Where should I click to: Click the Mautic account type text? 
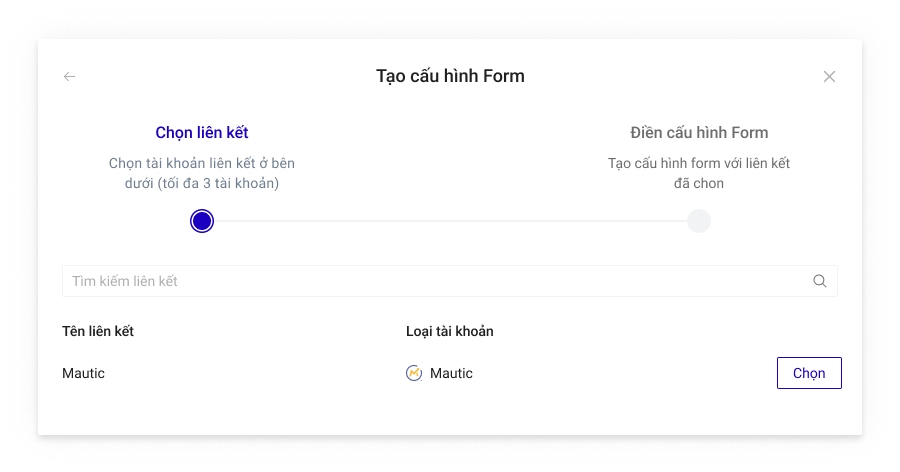coord(451,373)
